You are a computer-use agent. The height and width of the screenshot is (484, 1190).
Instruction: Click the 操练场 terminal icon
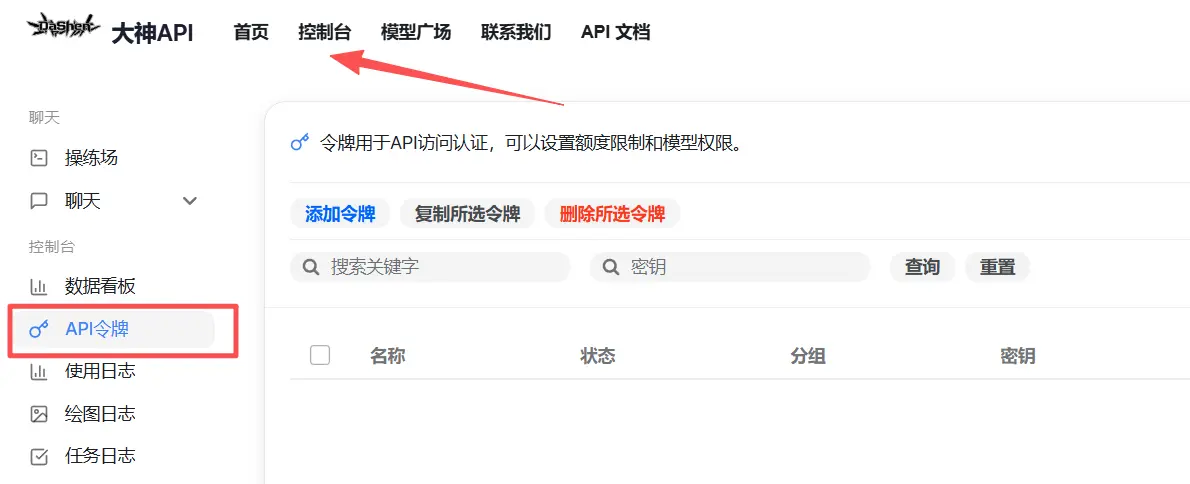click(x=39, y=158)
